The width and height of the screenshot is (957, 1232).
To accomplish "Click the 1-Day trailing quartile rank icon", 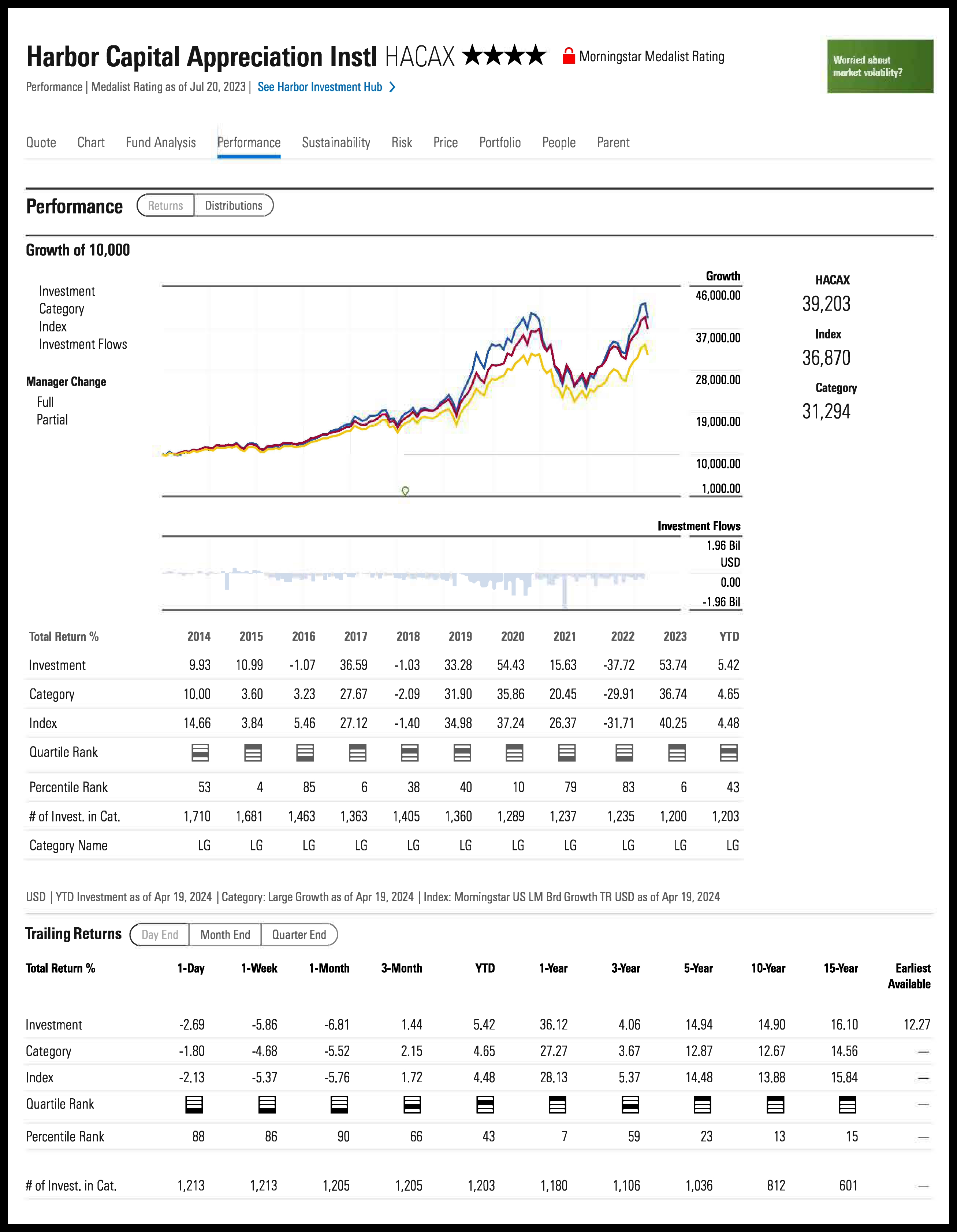I will pos(194,1105).
